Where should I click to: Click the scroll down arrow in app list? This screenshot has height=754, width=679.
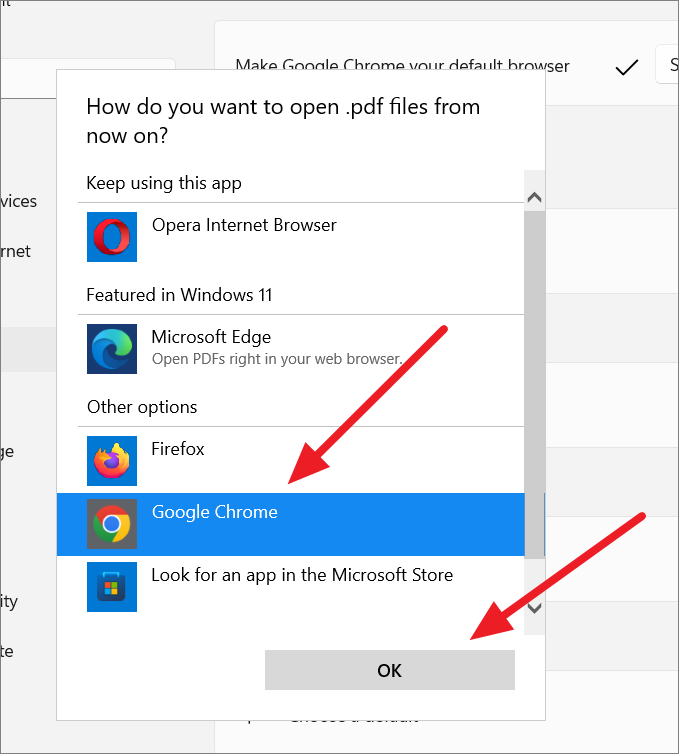pos(534,608)
